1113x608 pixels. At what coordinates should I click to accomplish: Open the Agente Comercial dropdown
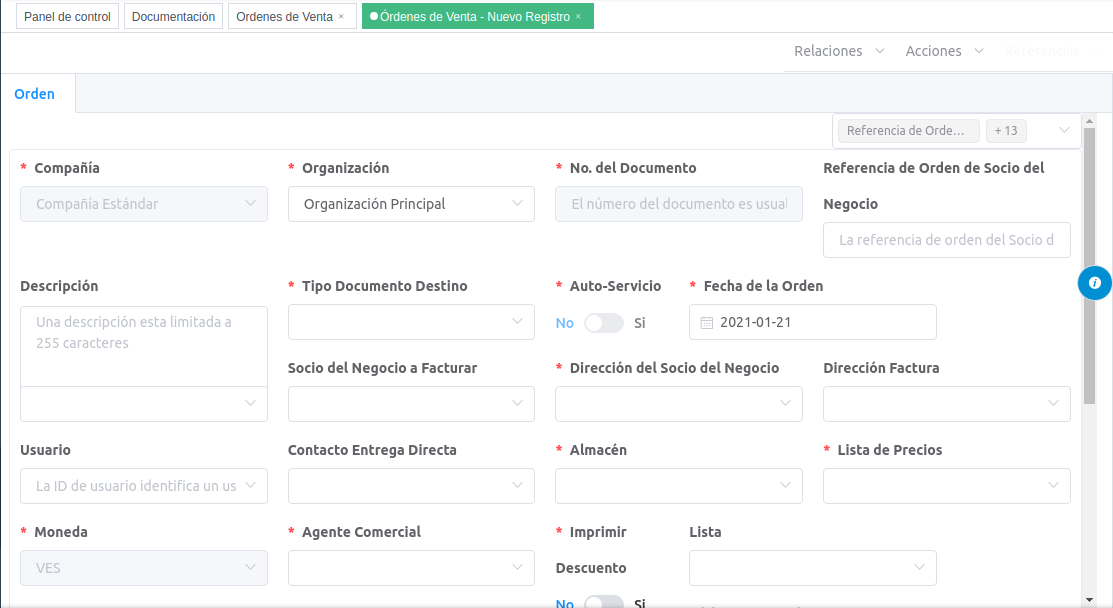pyautogui.click(x=410, y=568)
